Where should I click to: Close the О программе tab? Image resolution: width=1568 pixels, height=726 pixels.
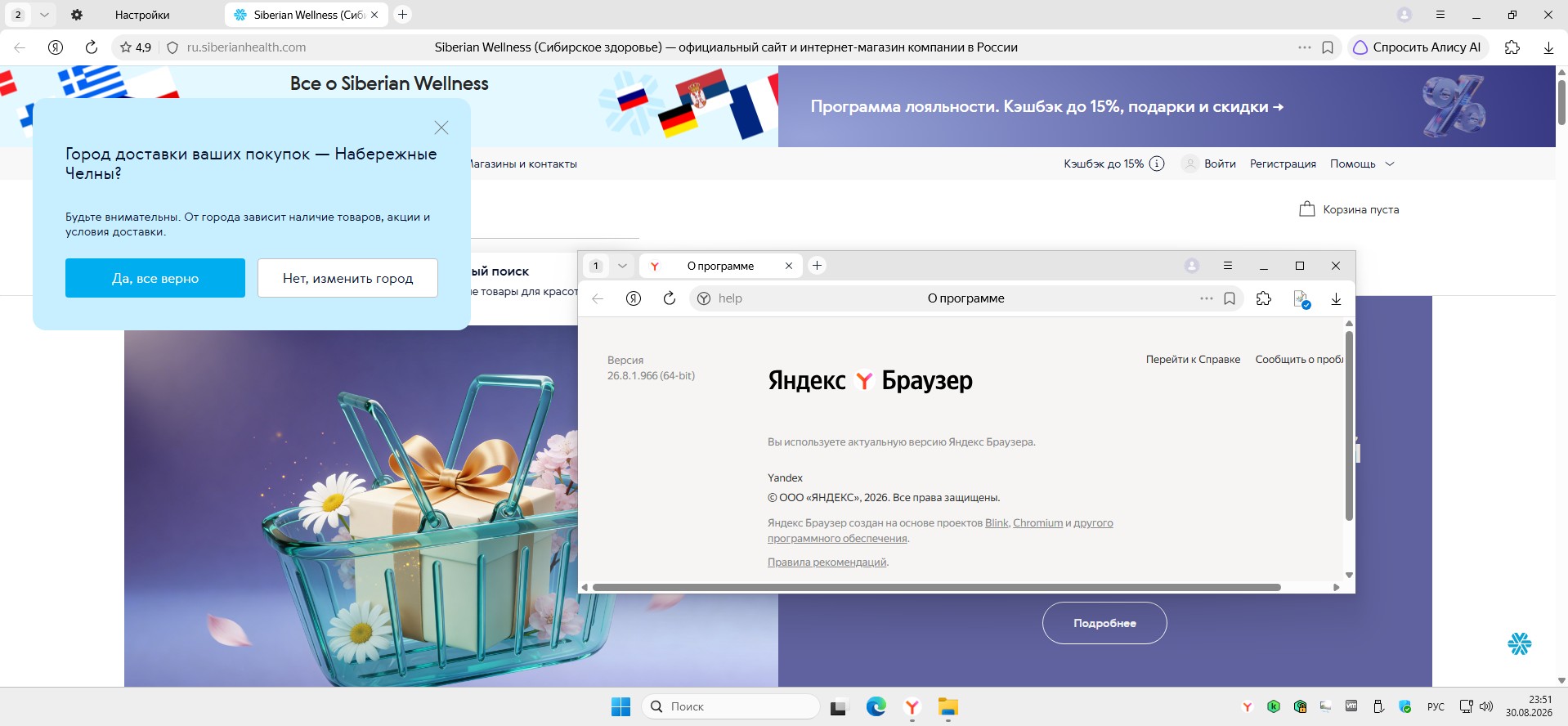[789, 266]
